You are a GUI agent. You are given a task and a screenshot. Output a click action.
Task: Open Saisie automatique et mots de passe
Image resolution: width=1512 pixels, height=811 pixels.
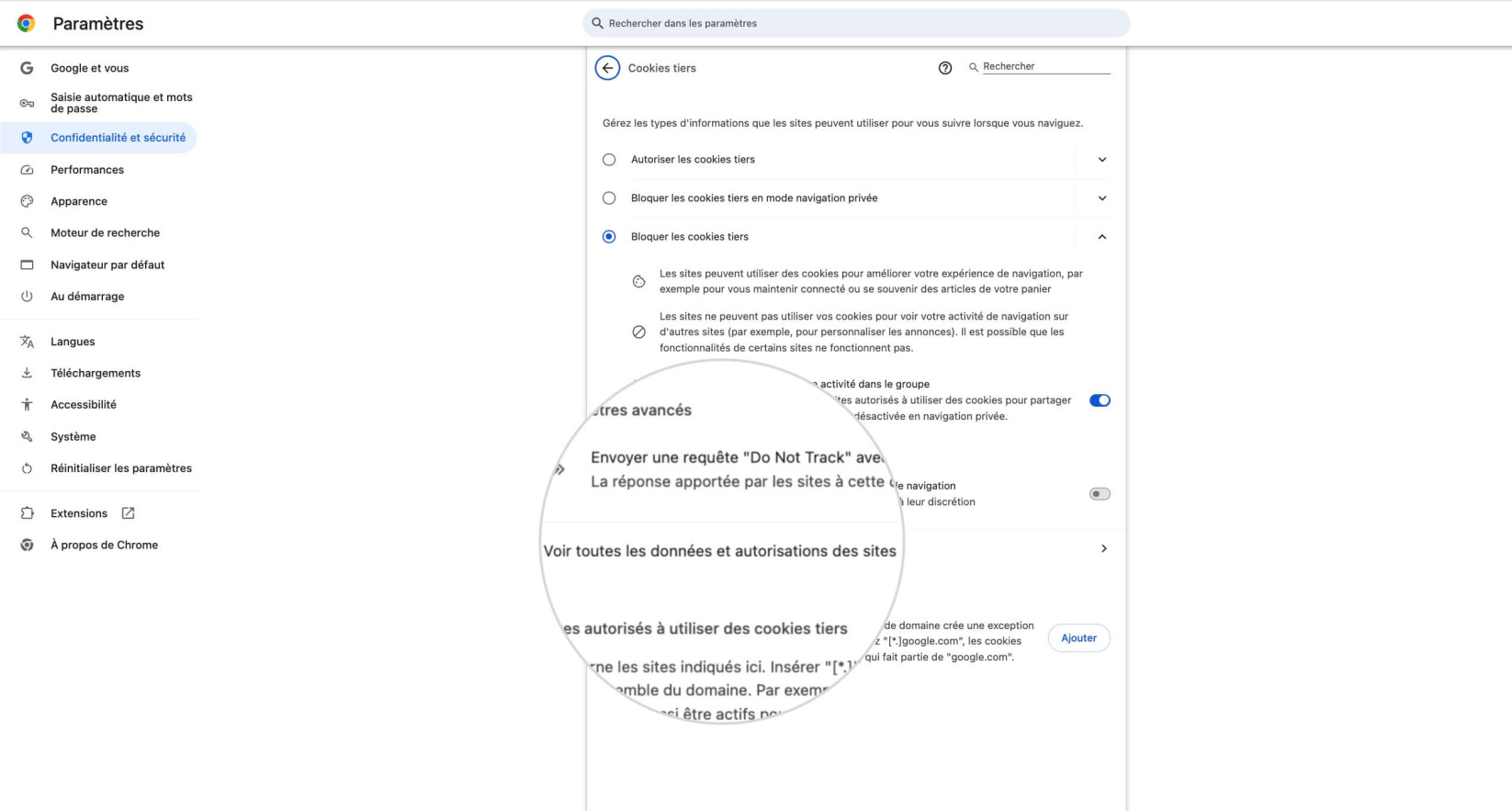(121, 103)
